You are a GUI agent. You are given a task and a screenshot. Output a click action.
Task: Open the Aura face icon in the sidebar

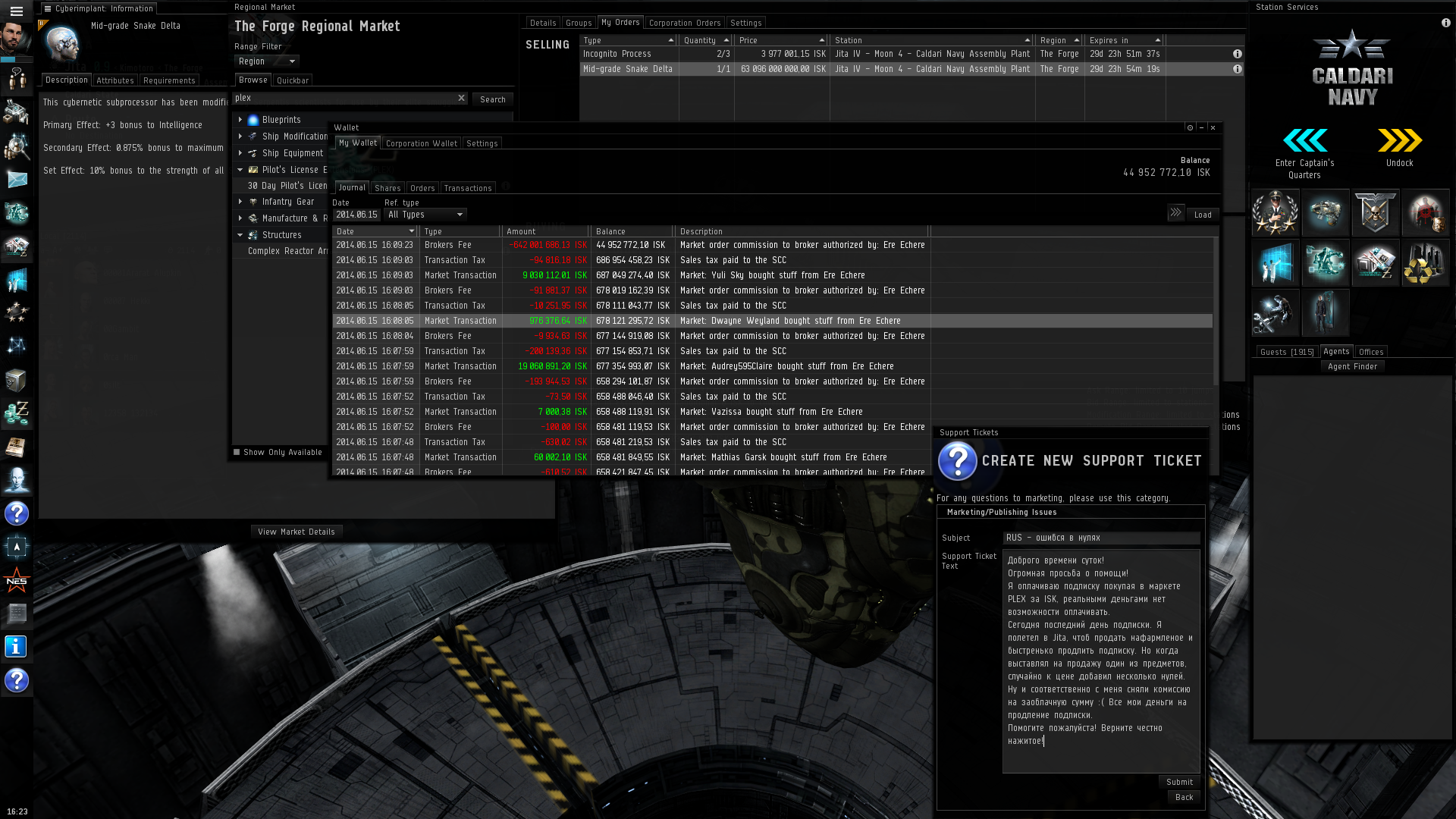click(x=16, y=480)
